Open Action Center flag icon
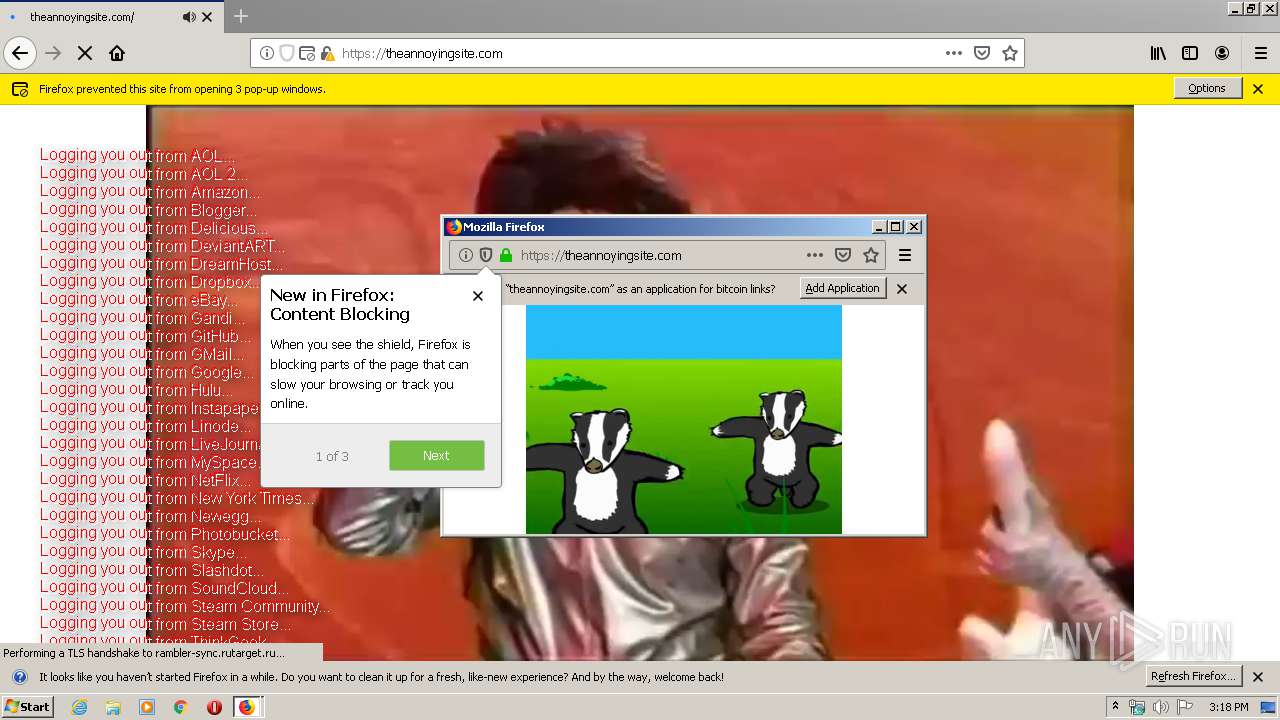 pos(1185,707)
